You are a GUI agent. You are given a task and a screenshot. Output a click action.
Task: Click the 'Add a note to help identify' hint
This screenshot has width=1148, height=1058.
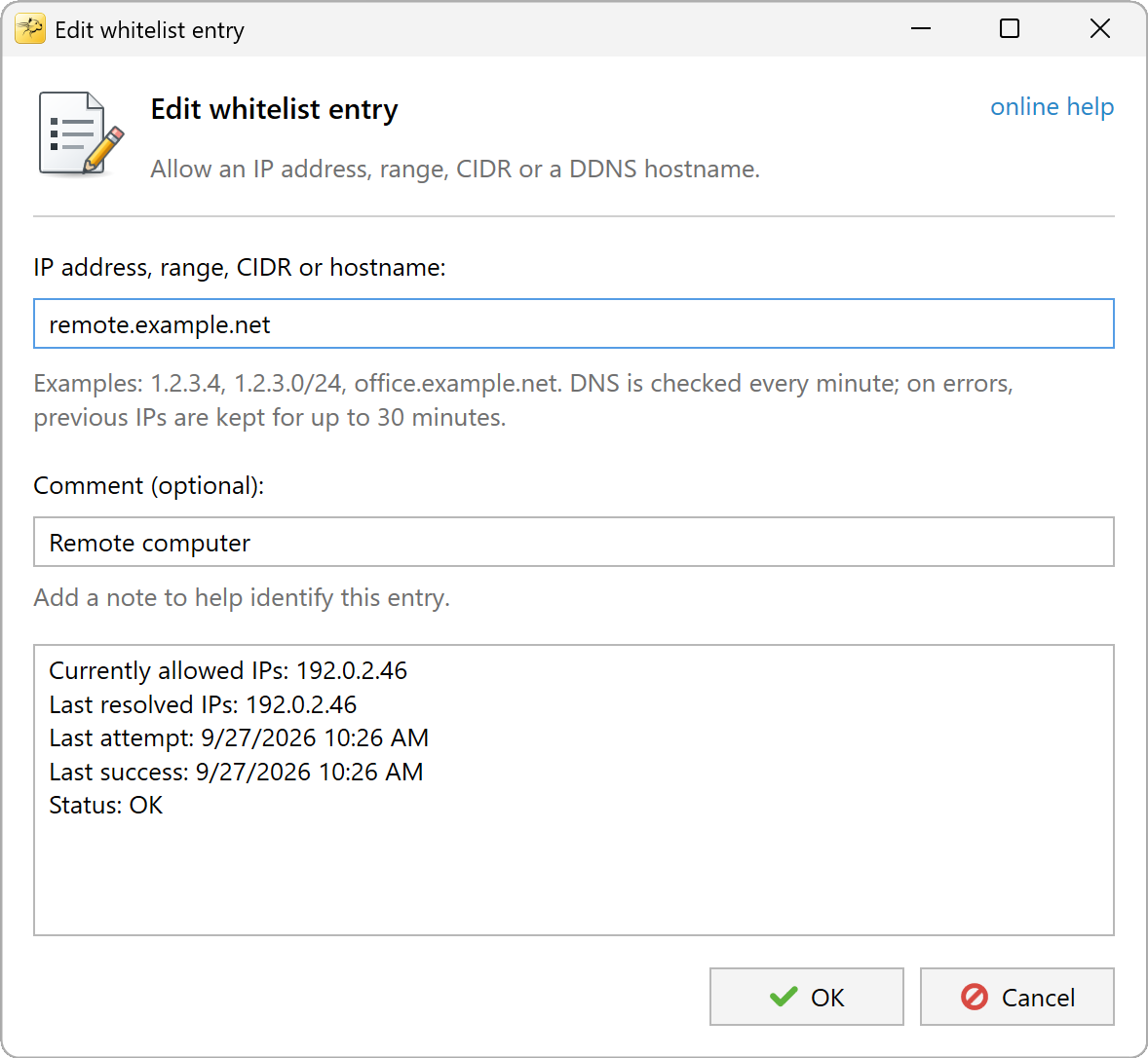(x=242, y=598)
